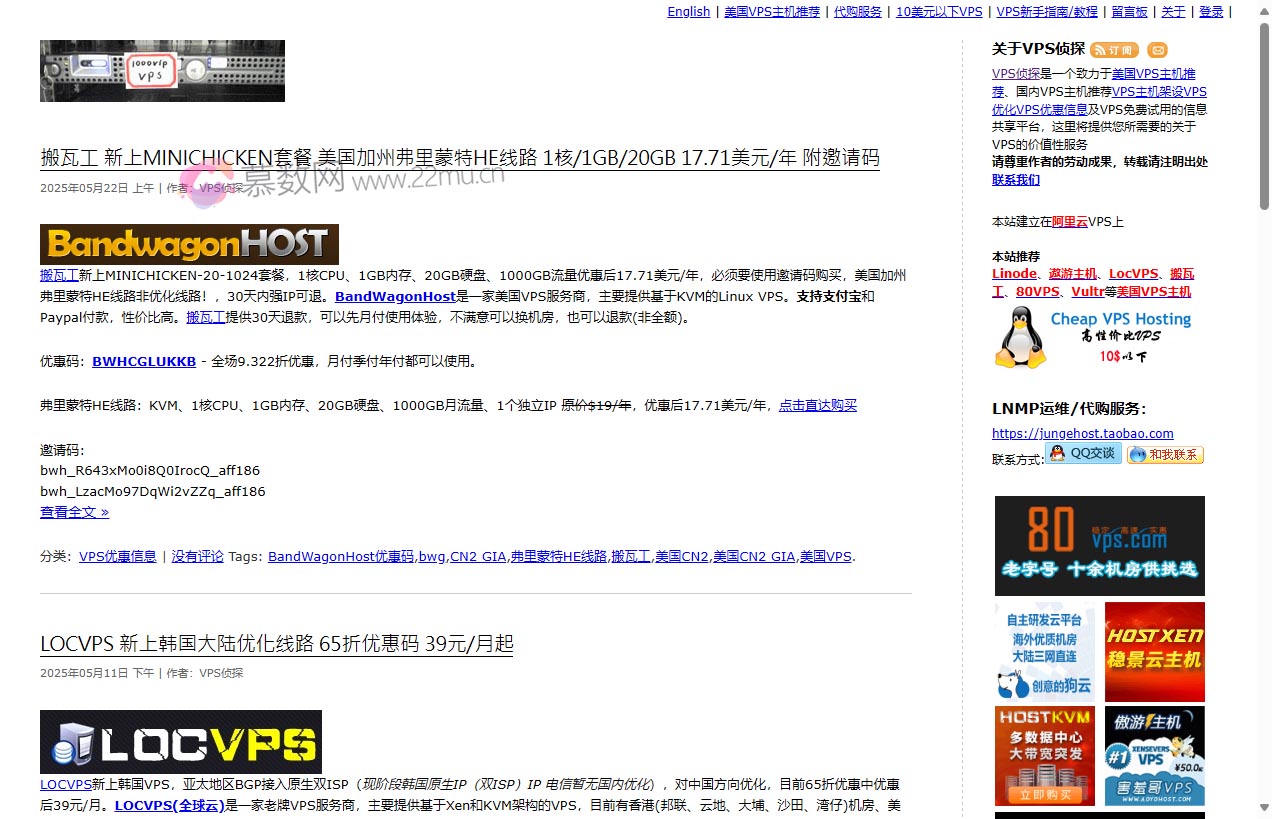Open the 留言板 menu item
Image resolution: width=1272 pixels, height=819 pixels.
1129,12
